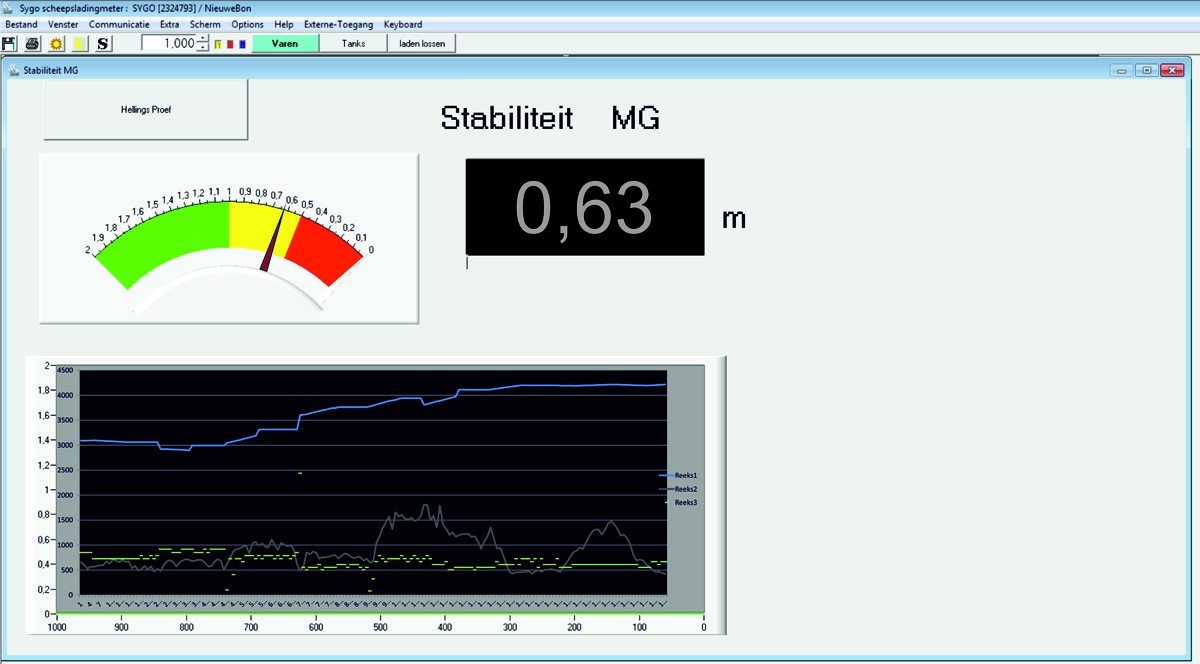The image size is (1200, 664).
Task: Switch to the Varen mode button
Action: coord(285,43)
